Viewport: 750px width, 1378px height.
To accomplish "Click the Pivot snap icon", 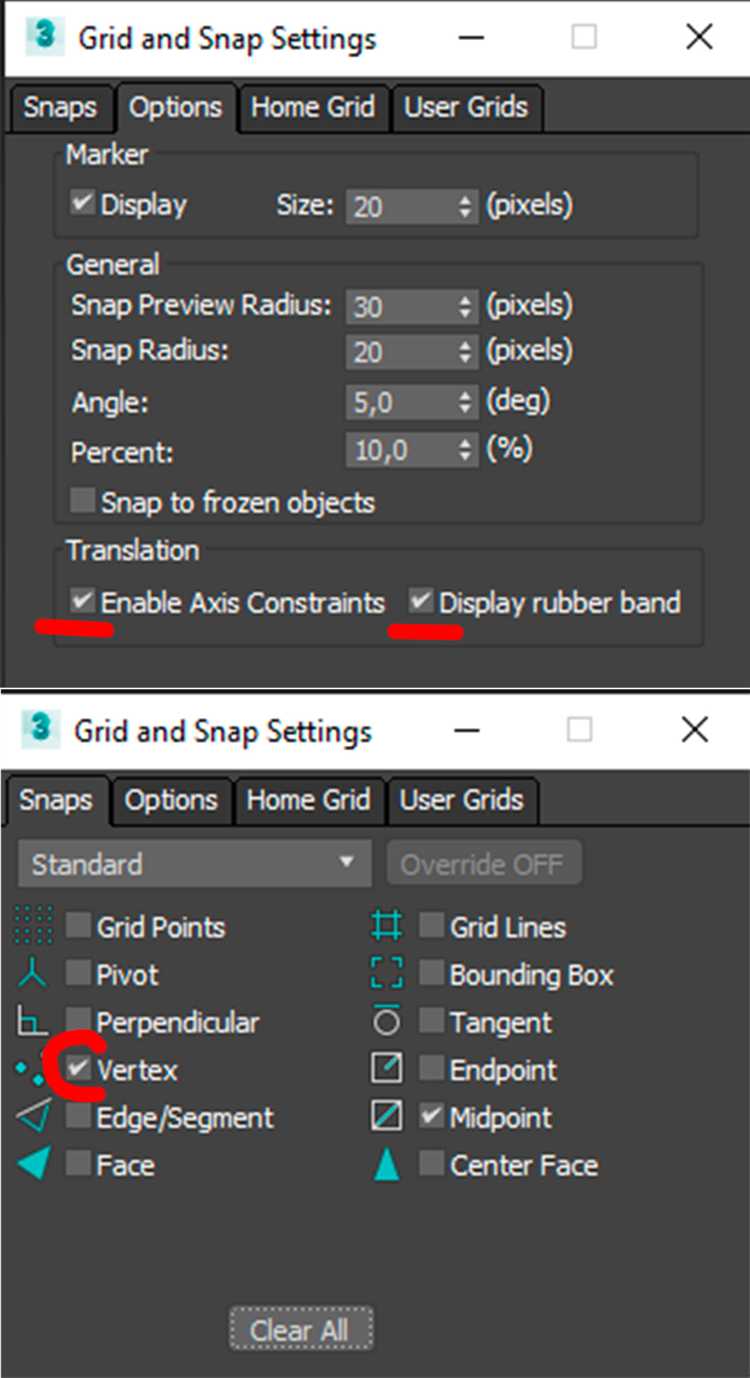I will [33, 974].
